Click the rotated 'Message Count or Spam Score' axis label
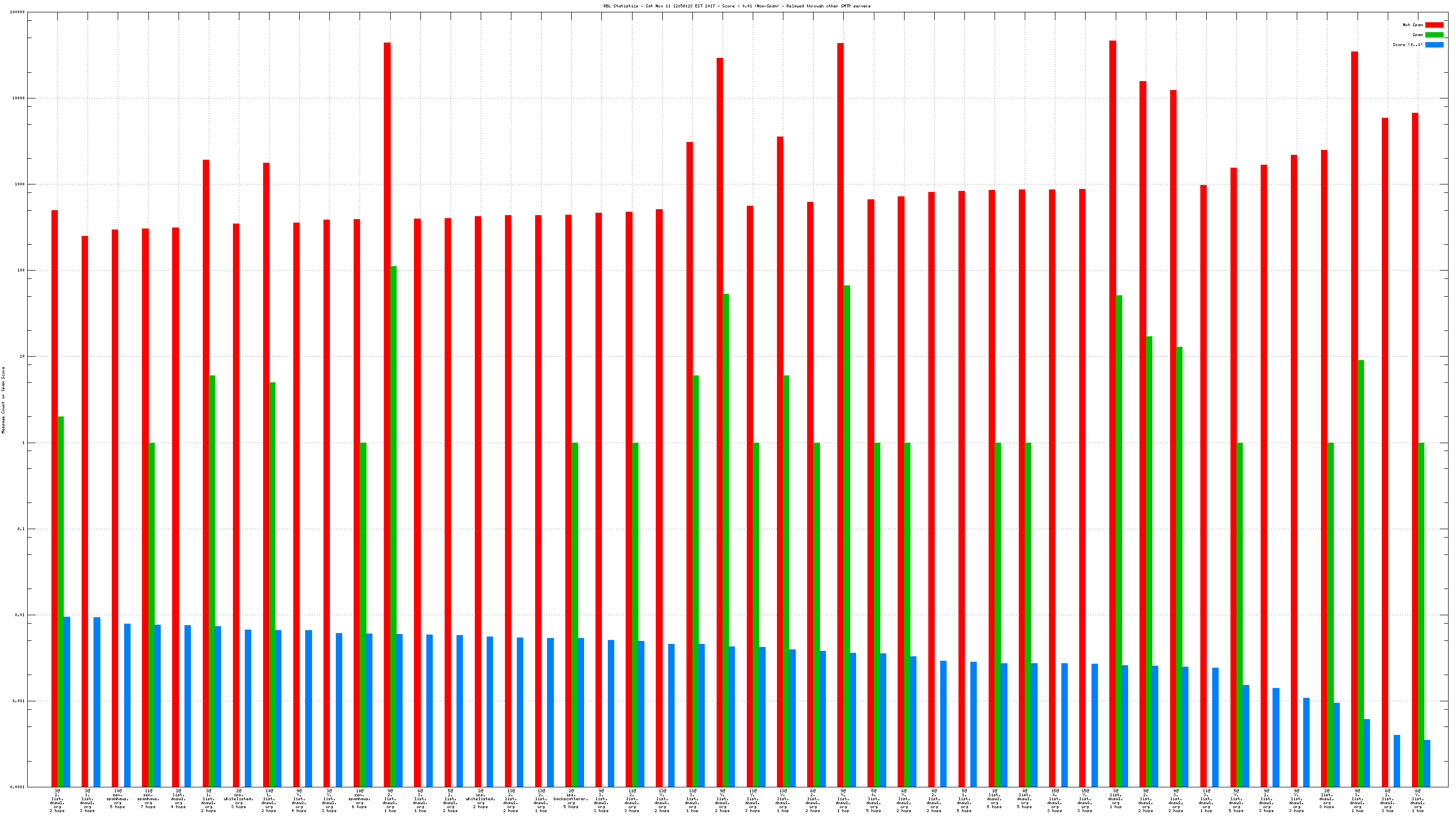The height and width of the screenshot is (819, 1456). (x=3, y=400)
